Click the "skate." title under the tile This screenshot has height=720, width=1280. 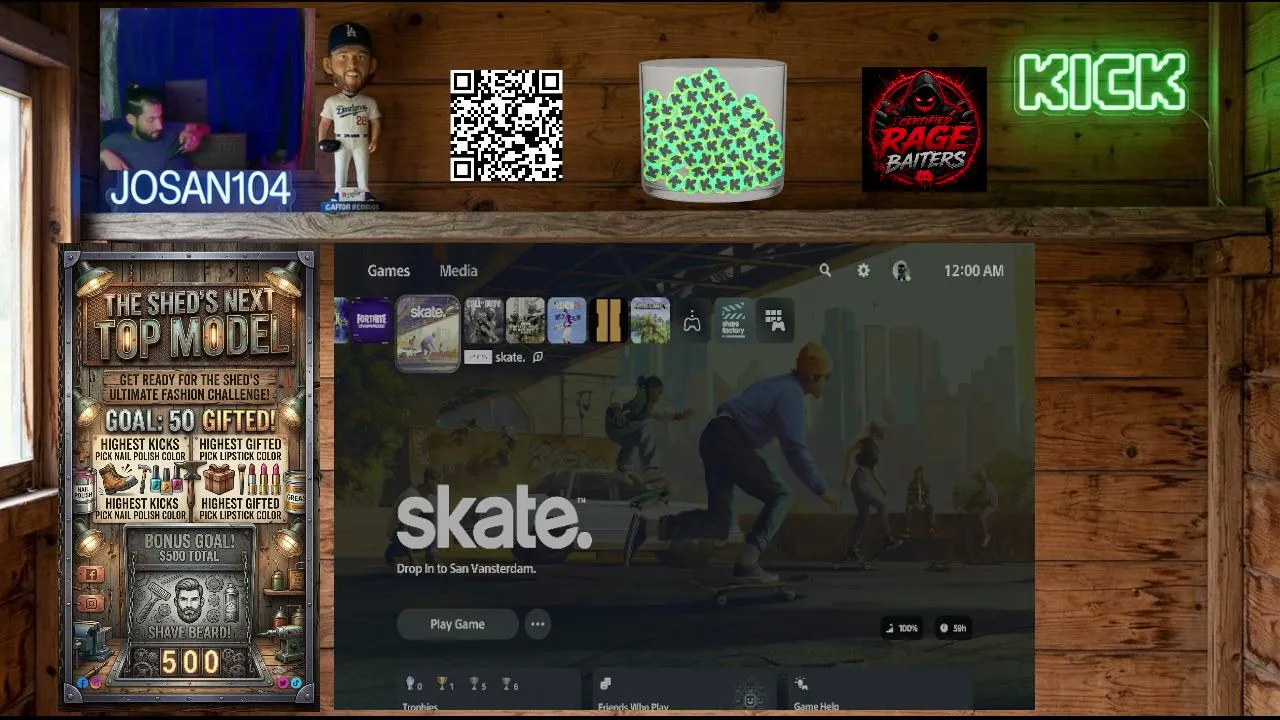click(510, 357)
